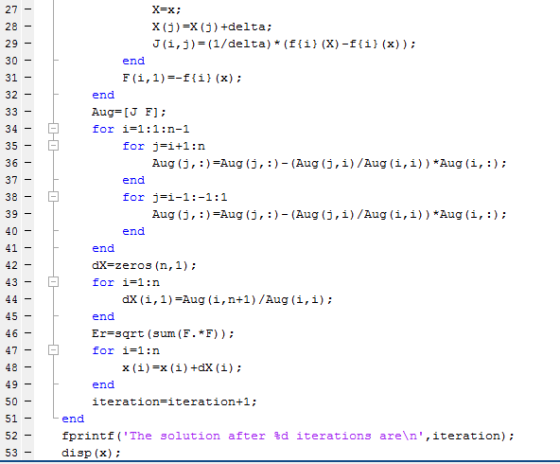Click the code X=x; on line 27
The width and height of the screenshot is (560, 464).
pyautogui.click(x=167, y=10)
